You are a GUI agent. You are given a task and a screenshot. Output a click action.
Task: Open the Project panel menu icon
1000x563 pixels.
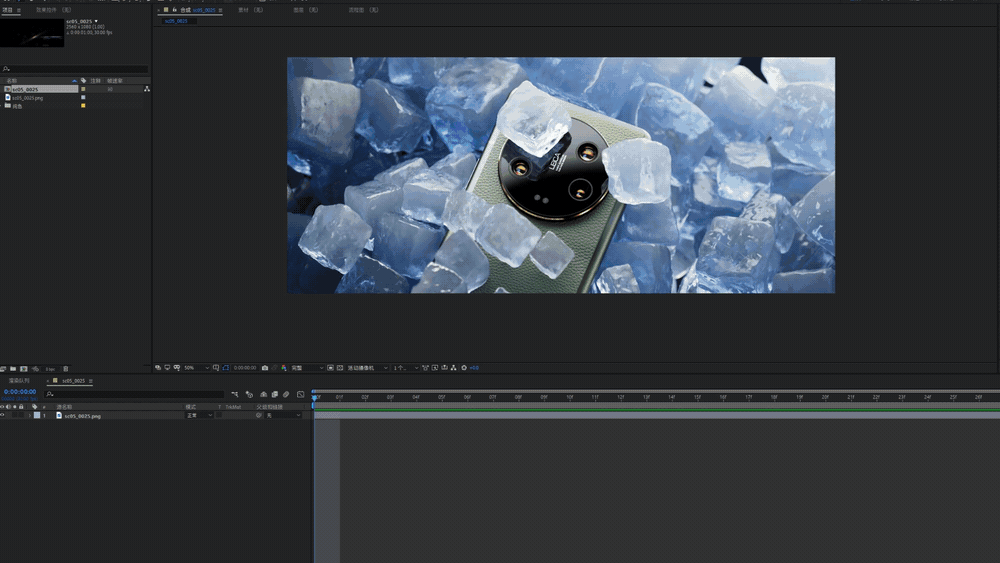(x=18, y=10)
